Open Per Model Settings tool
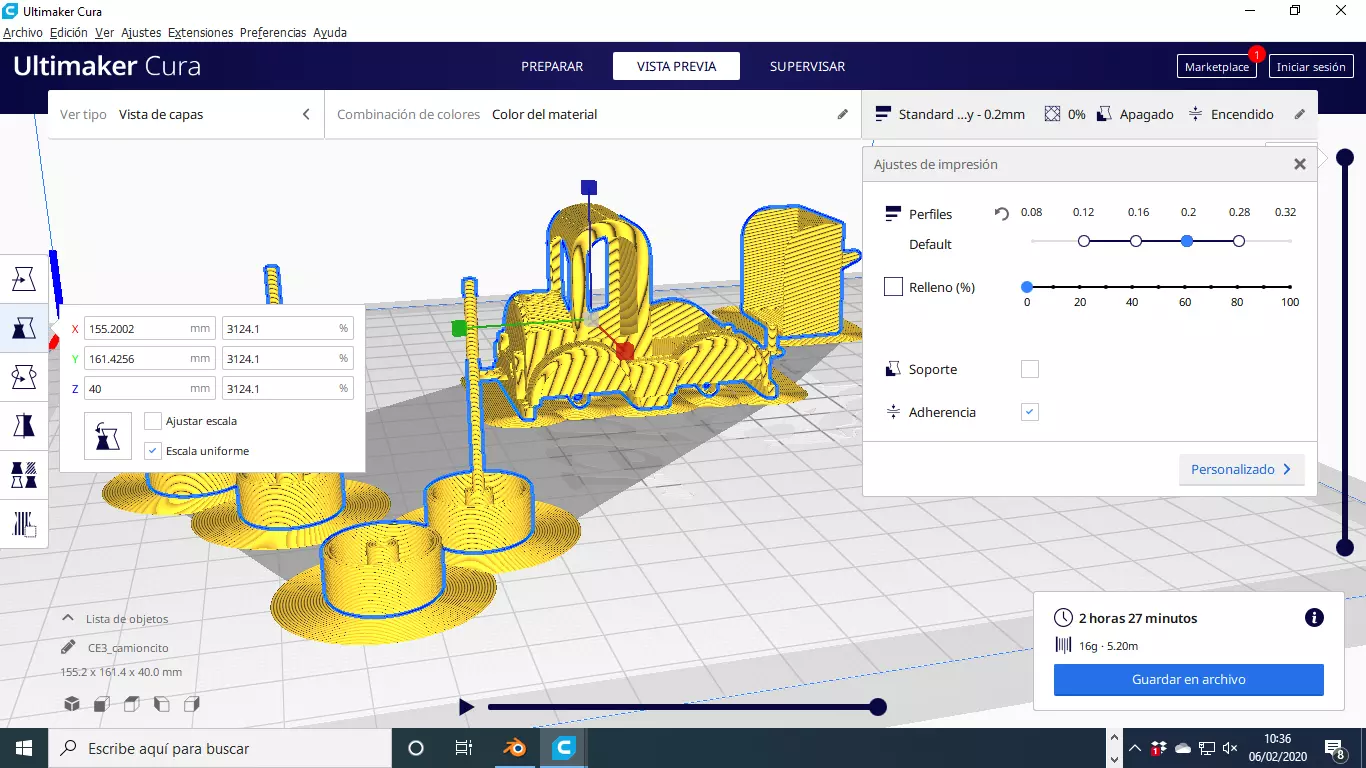This screenshot has height=768, width=1366. pos(24,474)
